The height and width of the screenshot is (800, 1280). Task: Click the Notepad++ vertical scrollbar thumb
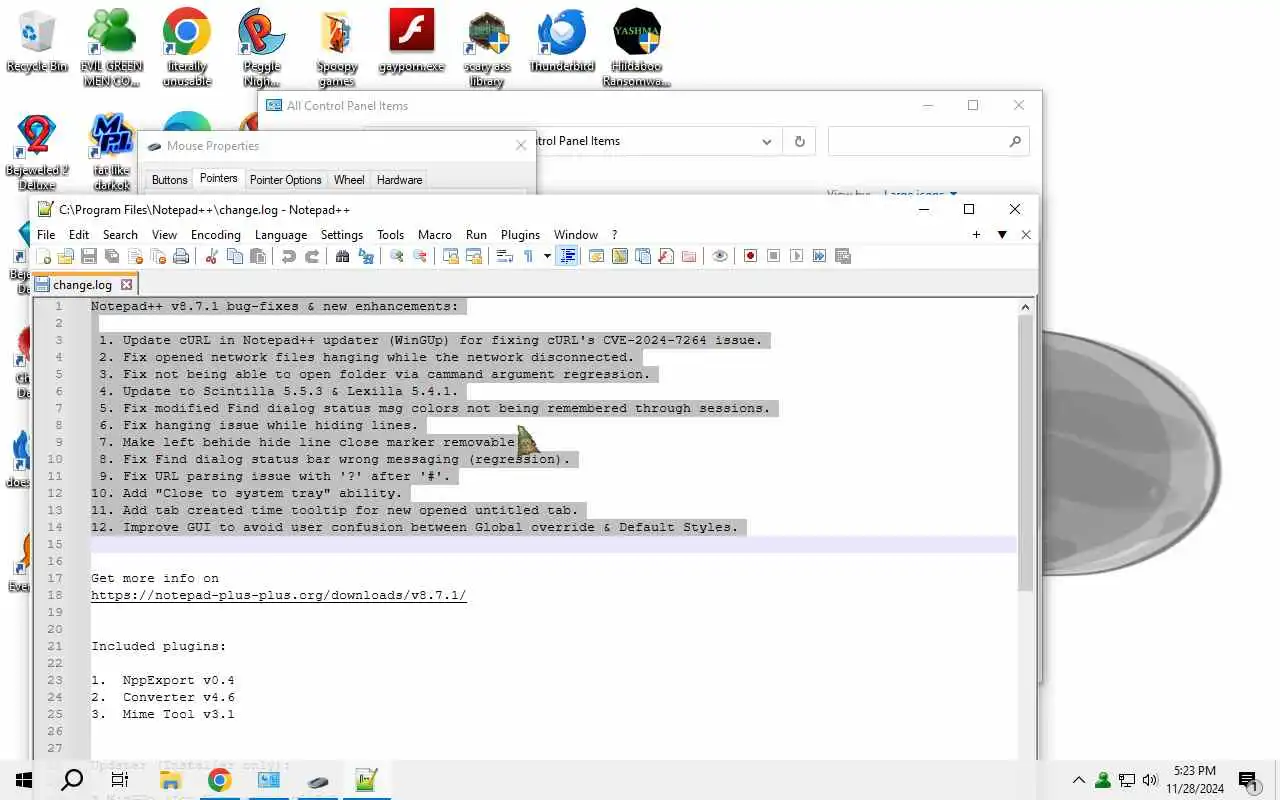click(1025, 452)
